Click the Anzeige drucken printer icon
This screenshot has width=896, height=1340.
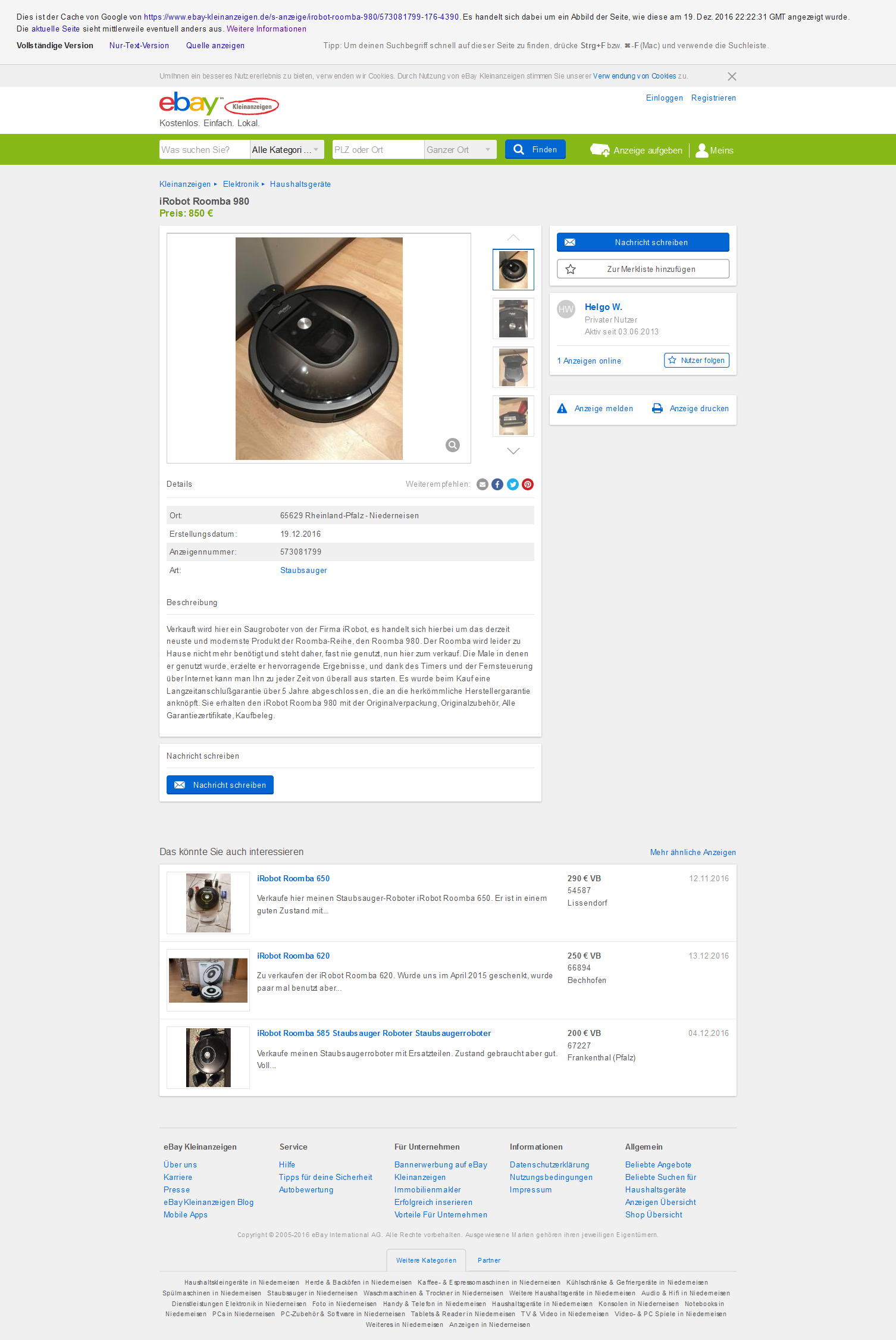(x=657, y=408)
